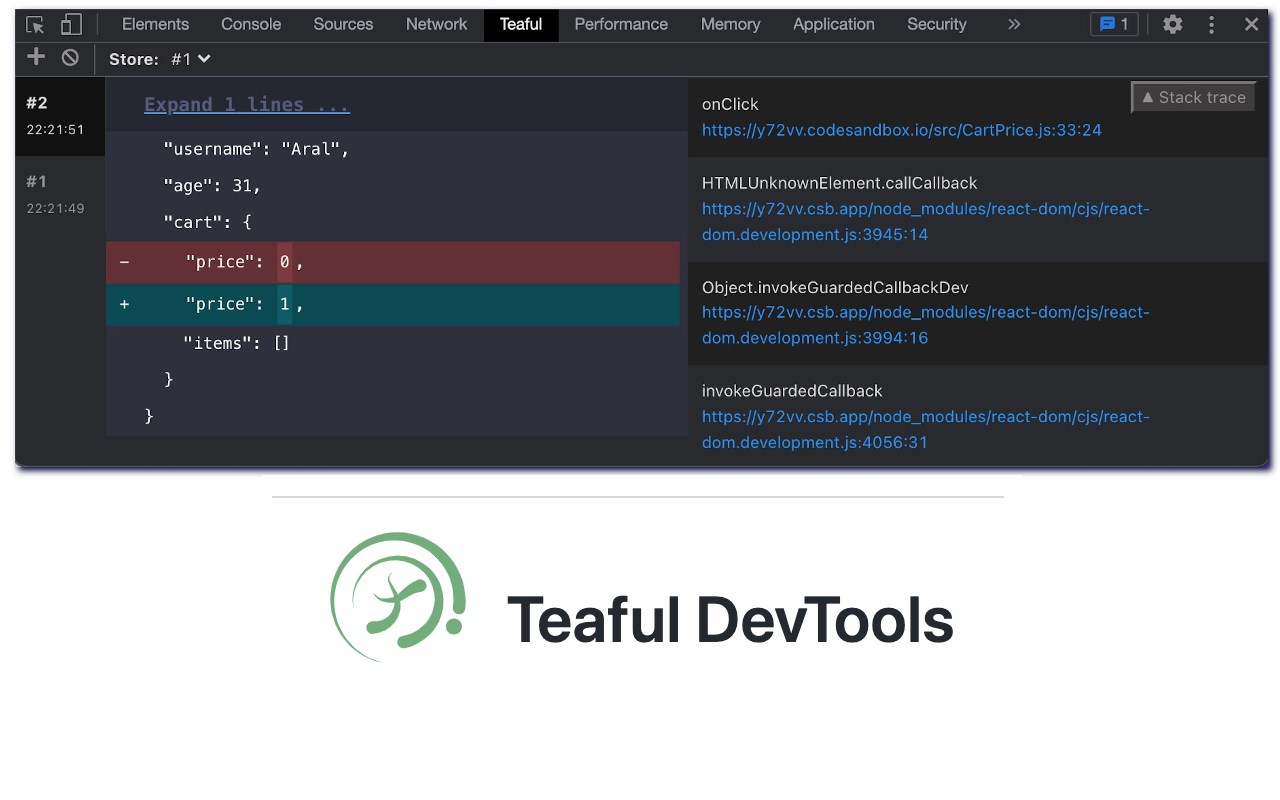
Task: Click the plus icon beside Store
Action: (36, 57)
